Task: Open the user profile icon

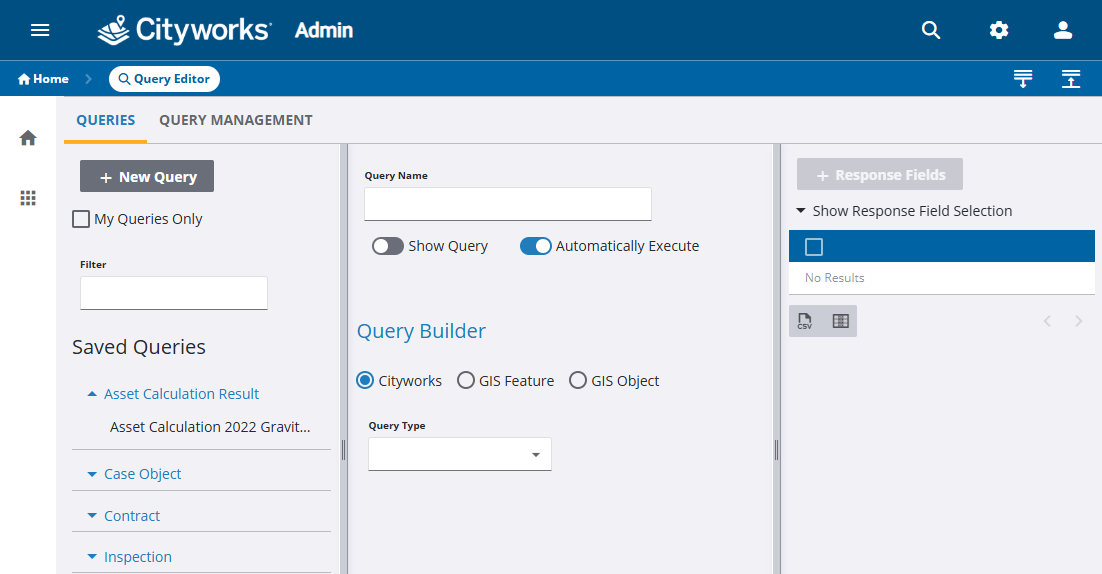Action: [1063, 30]
